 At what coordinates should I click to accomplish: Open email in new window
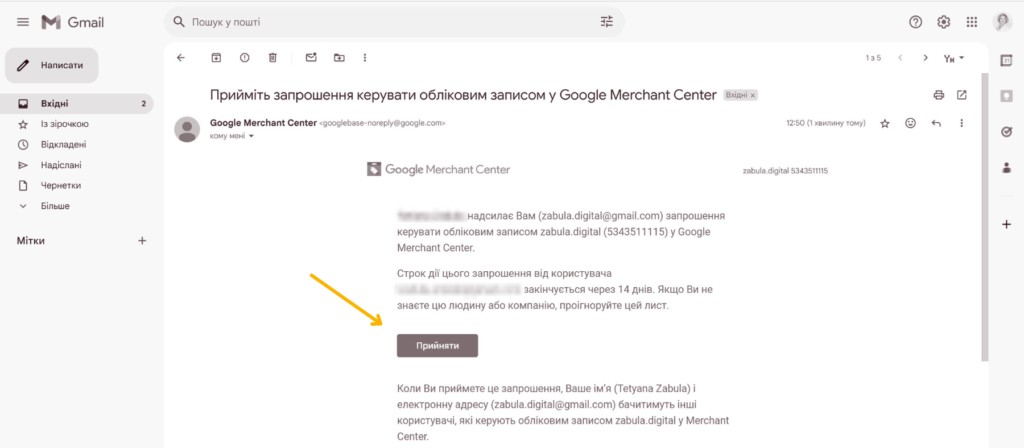[961, 95]
